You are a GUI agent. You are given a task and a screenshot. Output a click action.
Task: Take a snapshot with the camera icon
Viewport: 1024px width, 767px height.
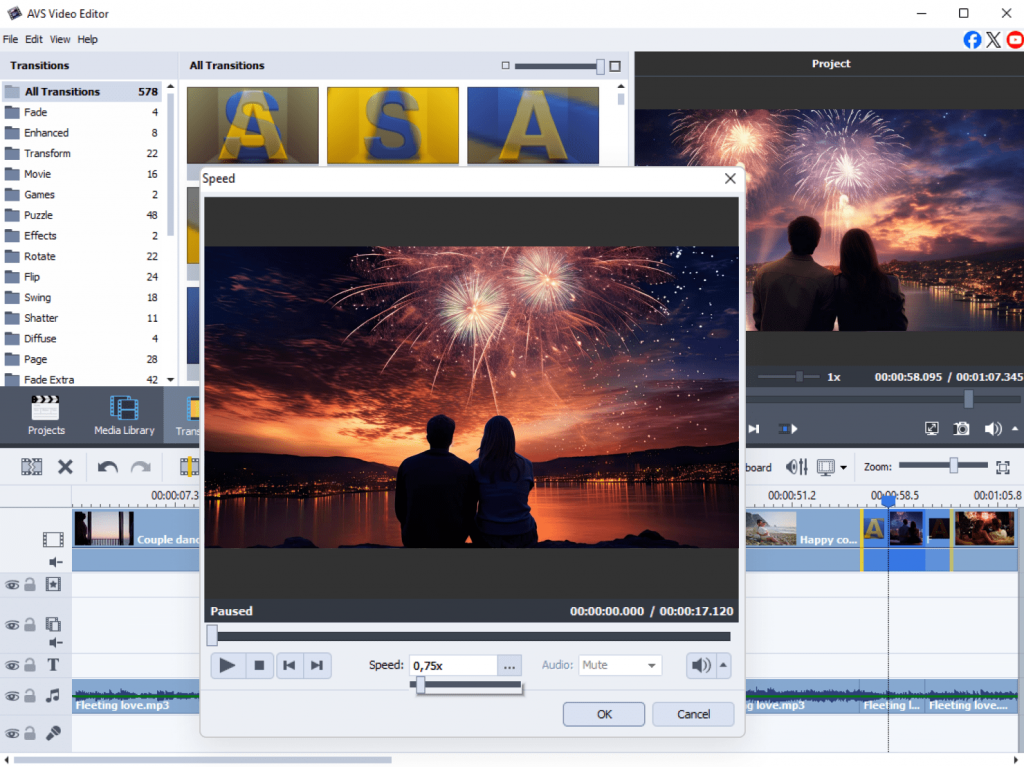click(961, 428)
